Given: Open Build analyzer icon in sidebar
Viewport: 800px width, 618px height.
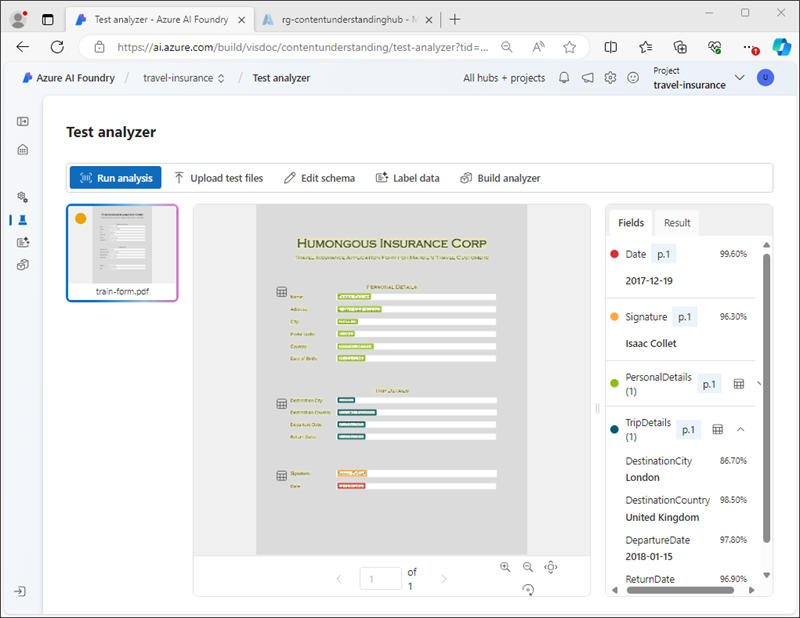Looking at the screenshot, I should [22, 265].
